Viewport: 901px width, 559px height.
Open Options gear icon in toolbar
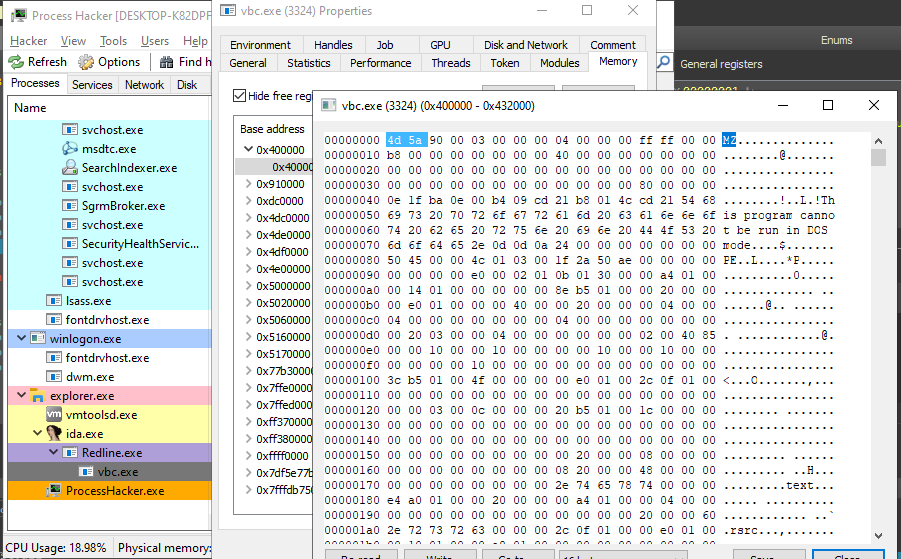point(86,61)
